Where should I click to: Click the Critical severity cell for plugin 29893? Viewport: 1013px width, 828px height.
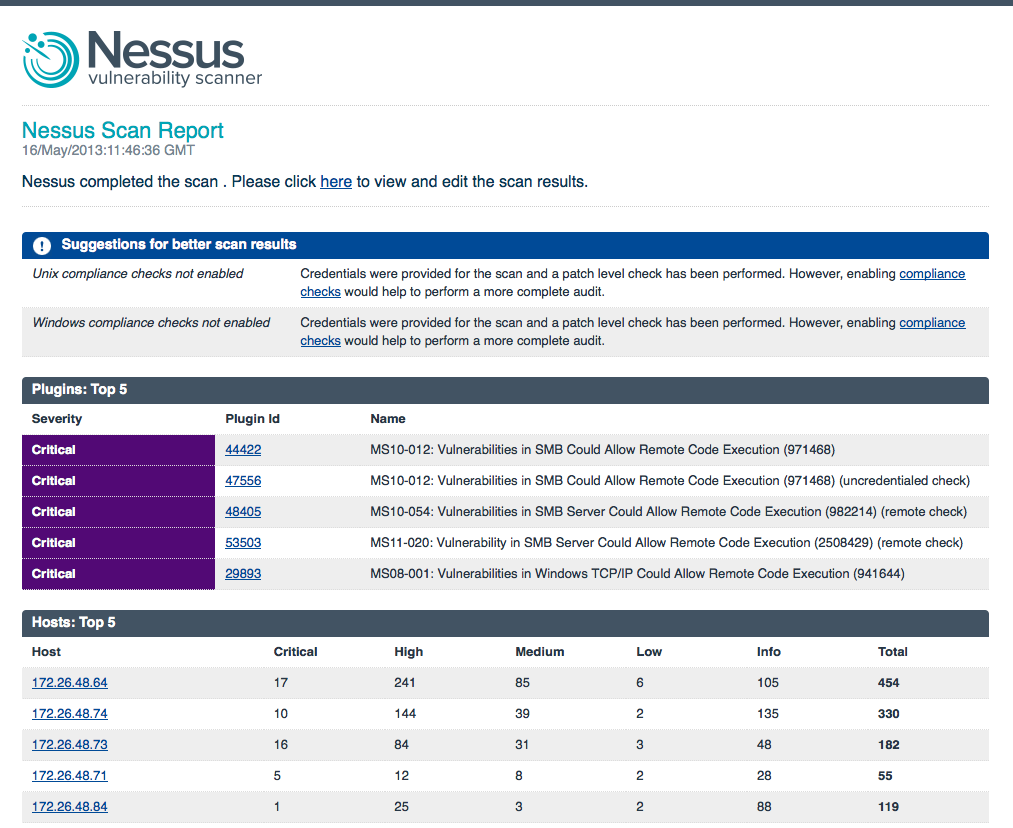[118, 574]
